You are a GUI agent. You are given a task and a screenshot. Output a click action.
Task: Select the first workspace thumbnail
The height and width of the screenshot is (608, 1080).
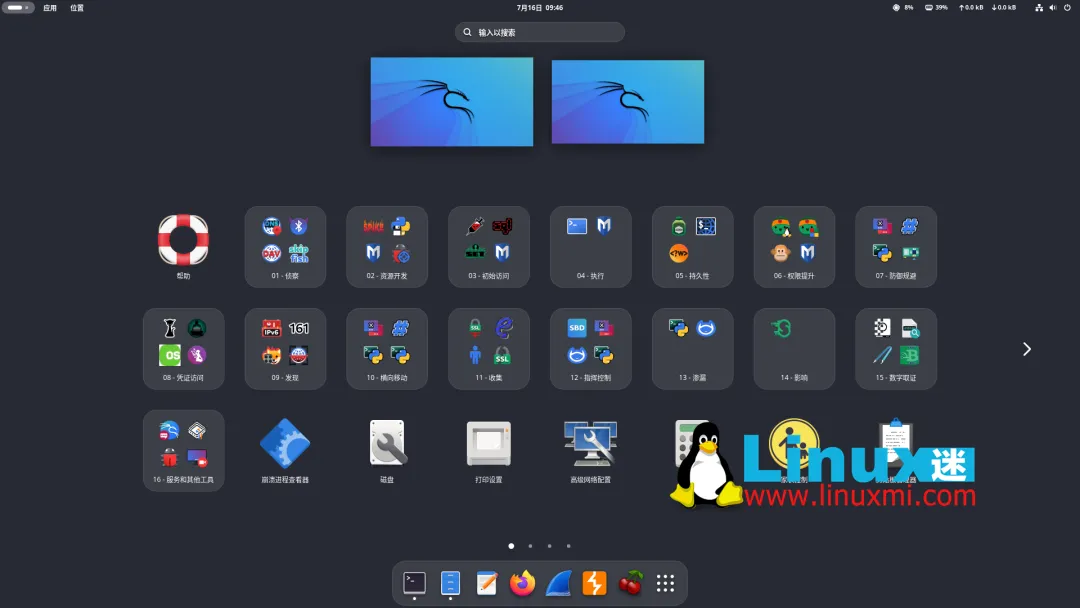click(452, 102)
